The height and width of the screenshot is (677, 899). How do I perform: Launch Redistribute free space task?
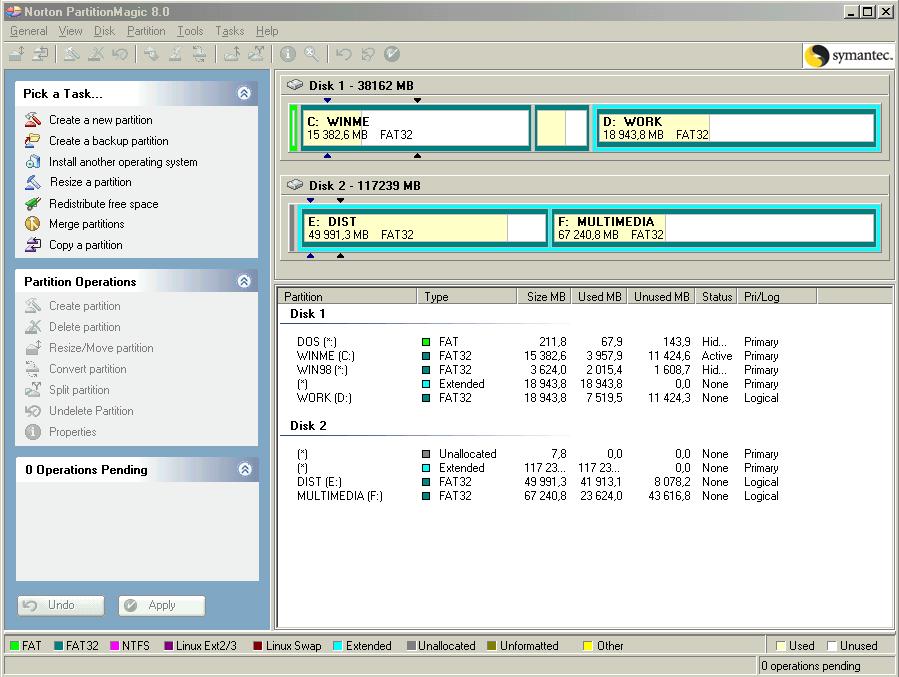point(103,204)
